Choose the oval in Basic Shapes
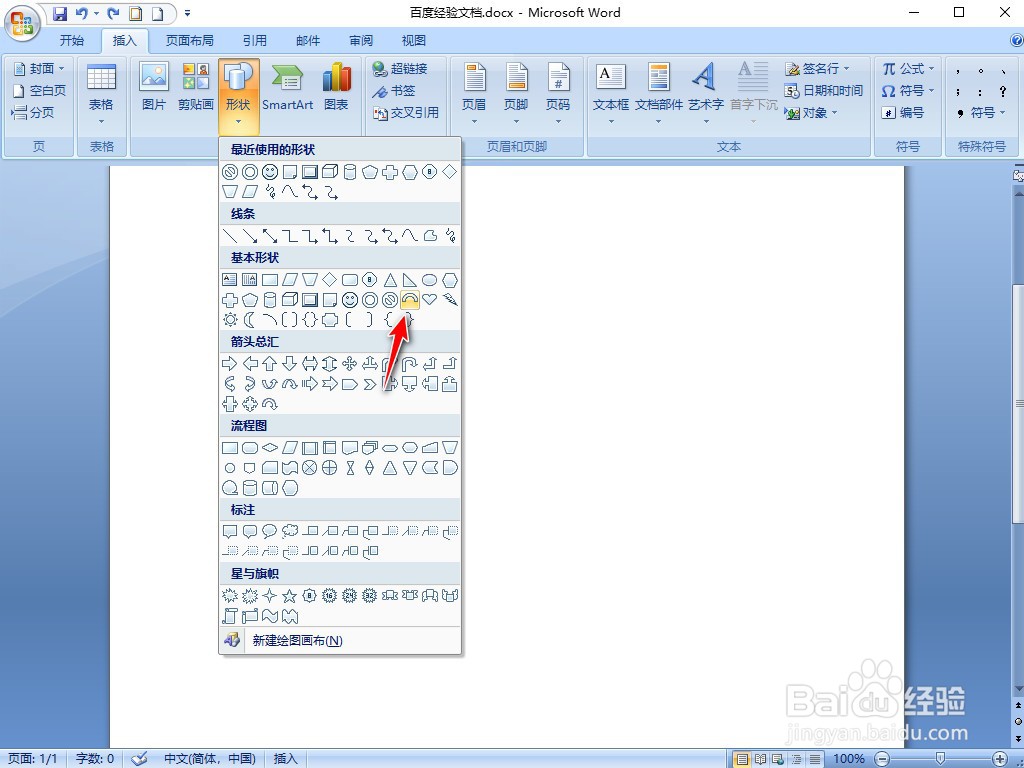The image size is (1024, 768). tap(429, 280)
